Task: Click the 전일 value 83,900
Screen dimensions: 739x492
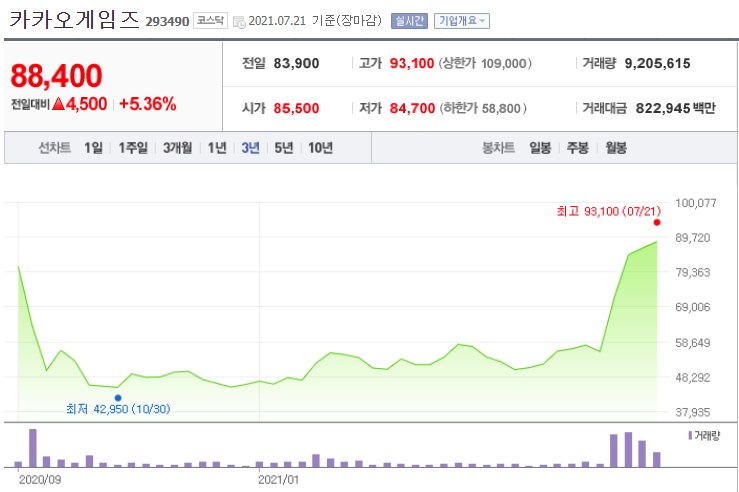Action: [296, 63]
